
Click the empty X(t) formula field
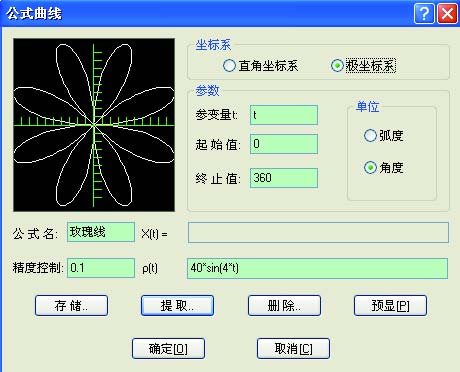tap(318, 232)
